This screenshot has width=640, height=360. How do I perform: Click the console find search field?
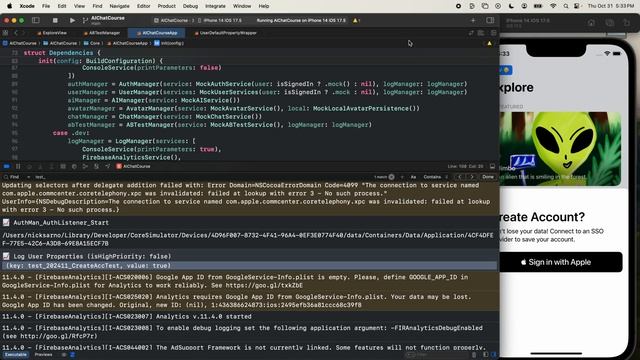point(204,177)
